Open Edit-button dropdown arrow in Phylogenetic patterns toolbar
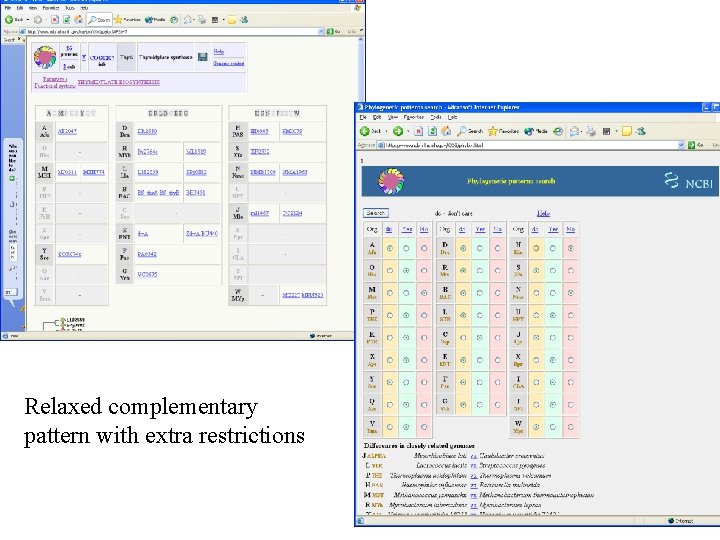Viewport: 720px width, 540px height. (x=616, y=131)
